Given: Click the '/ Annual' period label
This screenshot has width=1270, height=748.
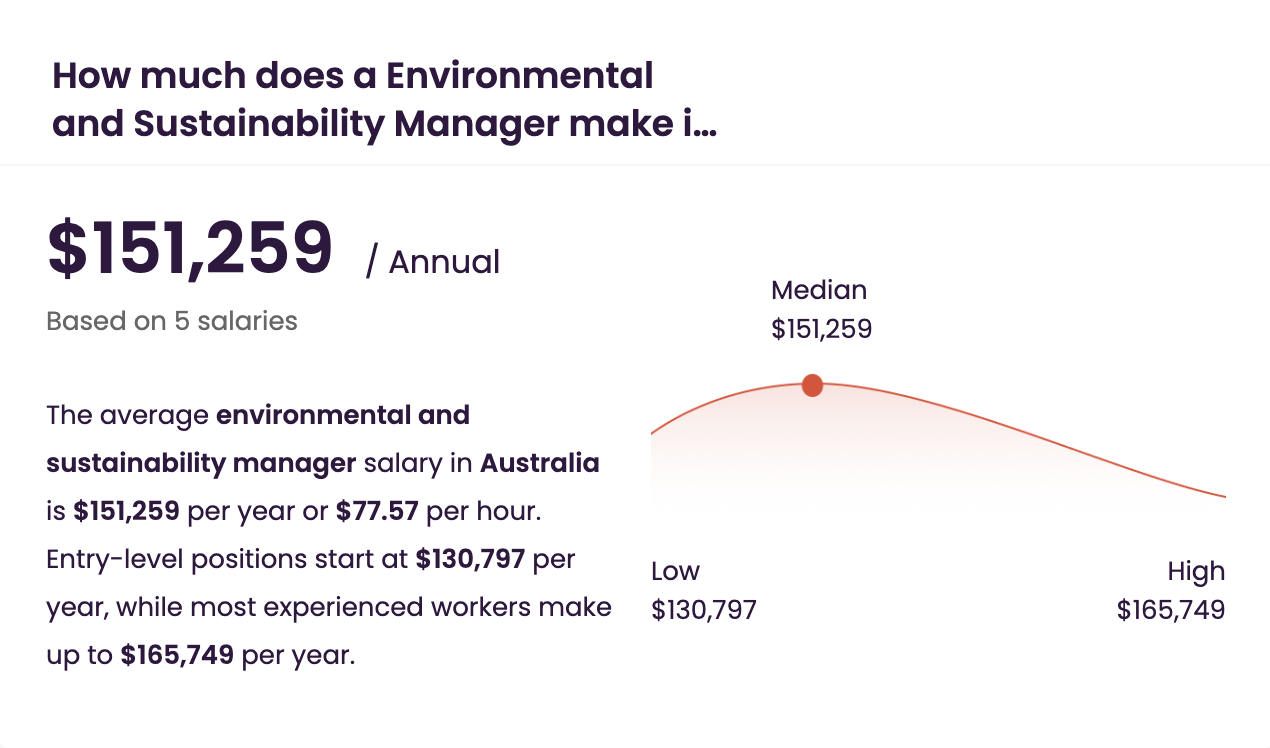Looking at the screenshot, I should pos(433,262).
